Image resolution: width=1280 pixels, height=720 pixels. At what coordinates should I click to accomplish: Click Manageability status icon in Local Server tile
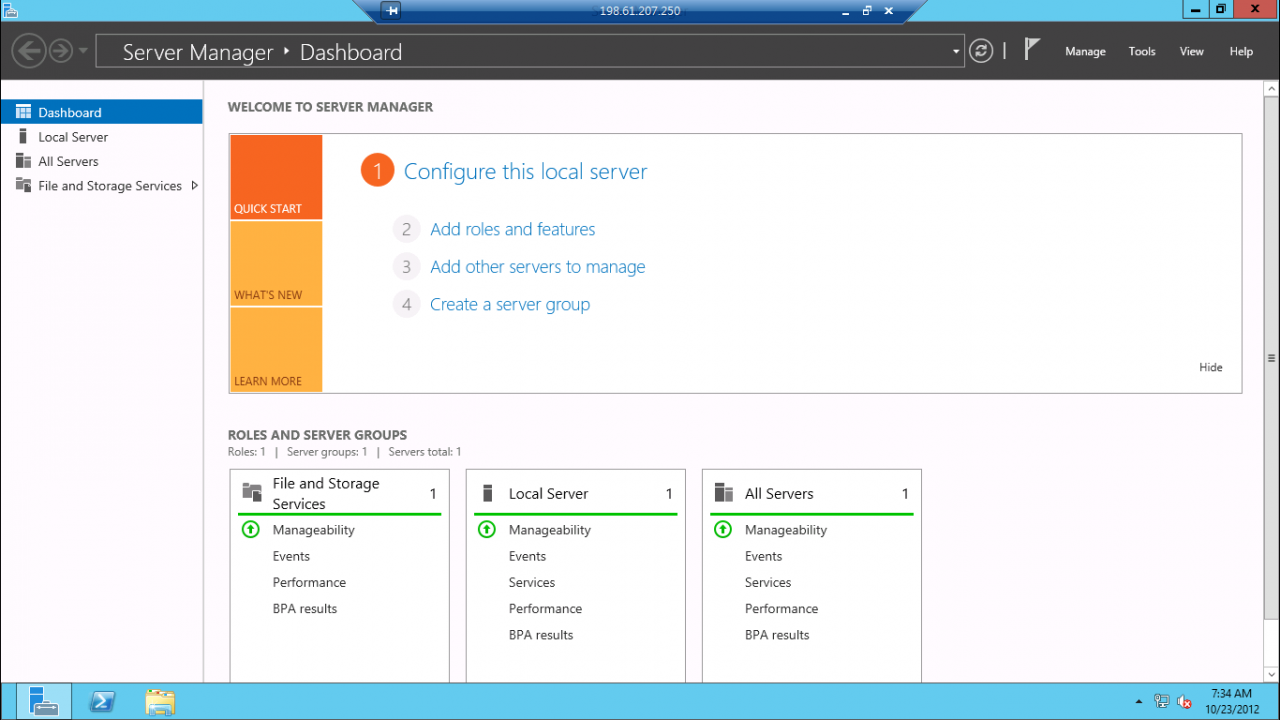point(487,529)
